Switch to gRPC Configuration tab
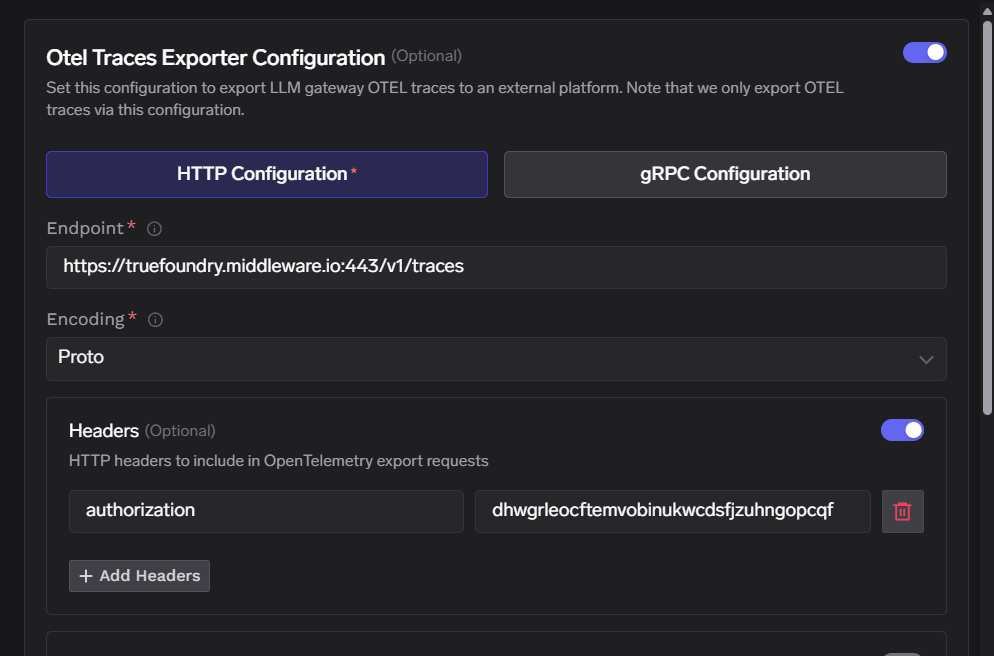 coord(725,174)
